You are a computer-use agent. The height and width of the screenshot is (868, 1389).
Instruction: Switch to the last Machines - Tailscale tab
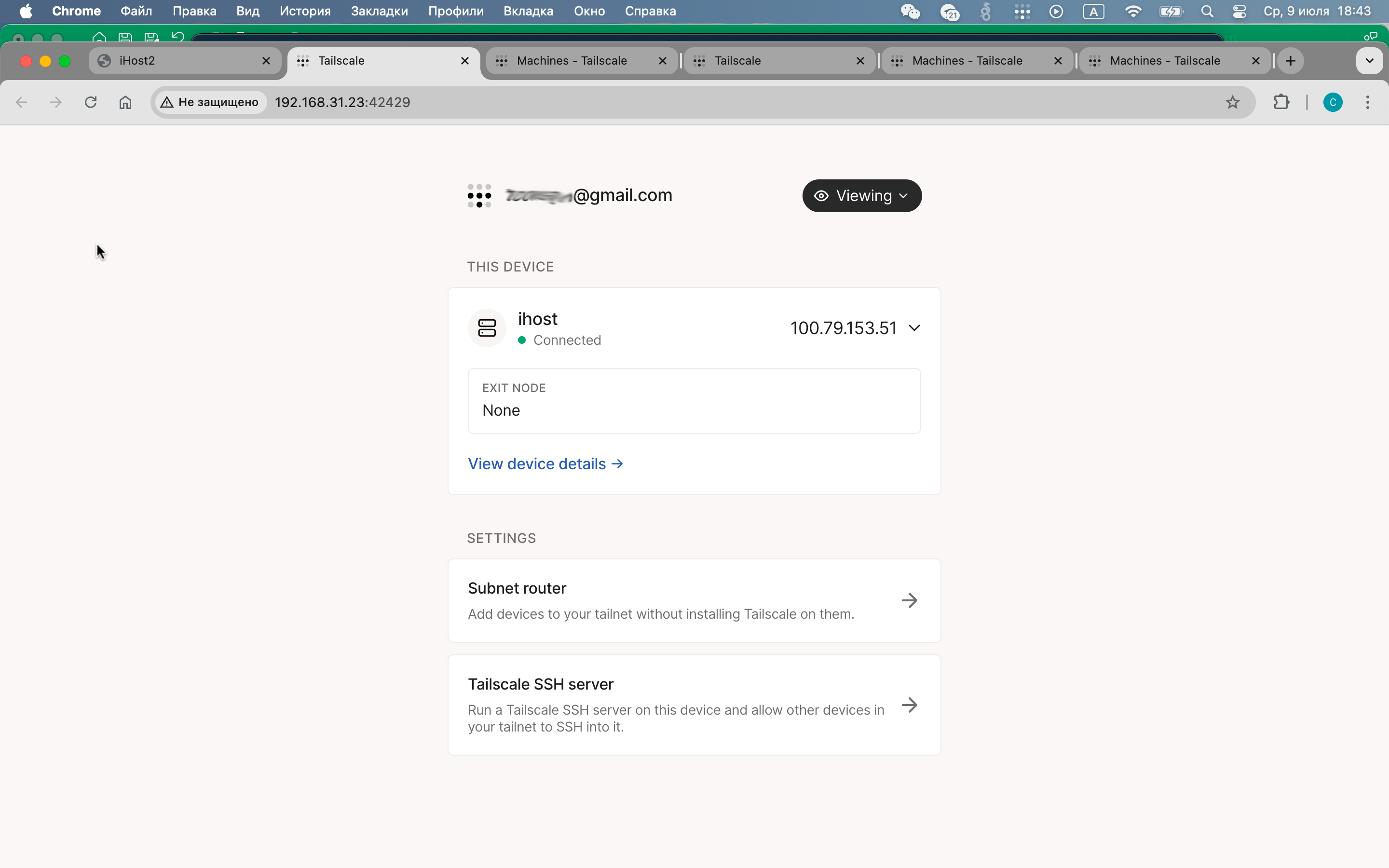(1174, 61)
